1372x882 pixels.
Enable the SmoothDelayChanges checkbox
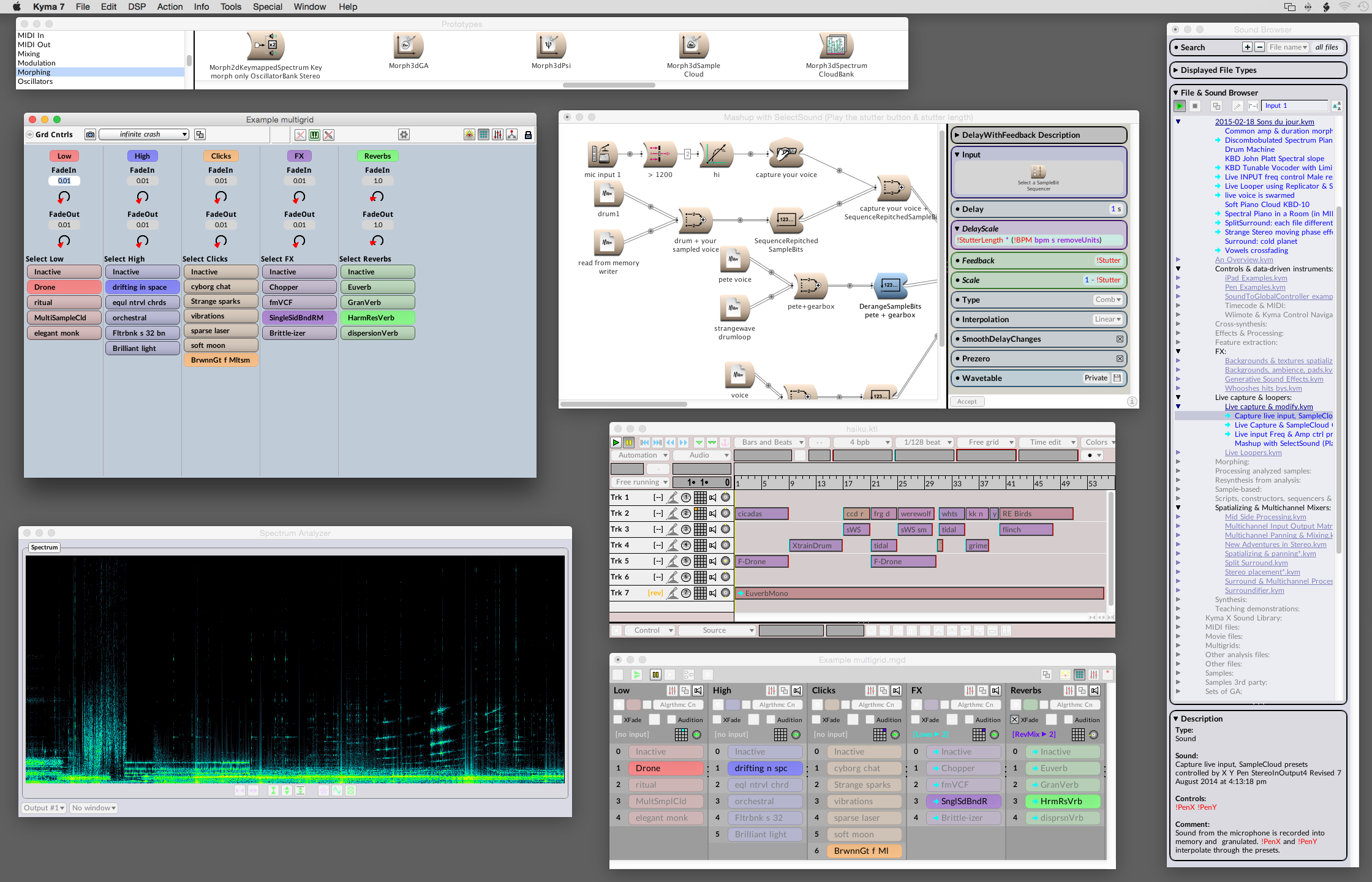coord(1120,339)
